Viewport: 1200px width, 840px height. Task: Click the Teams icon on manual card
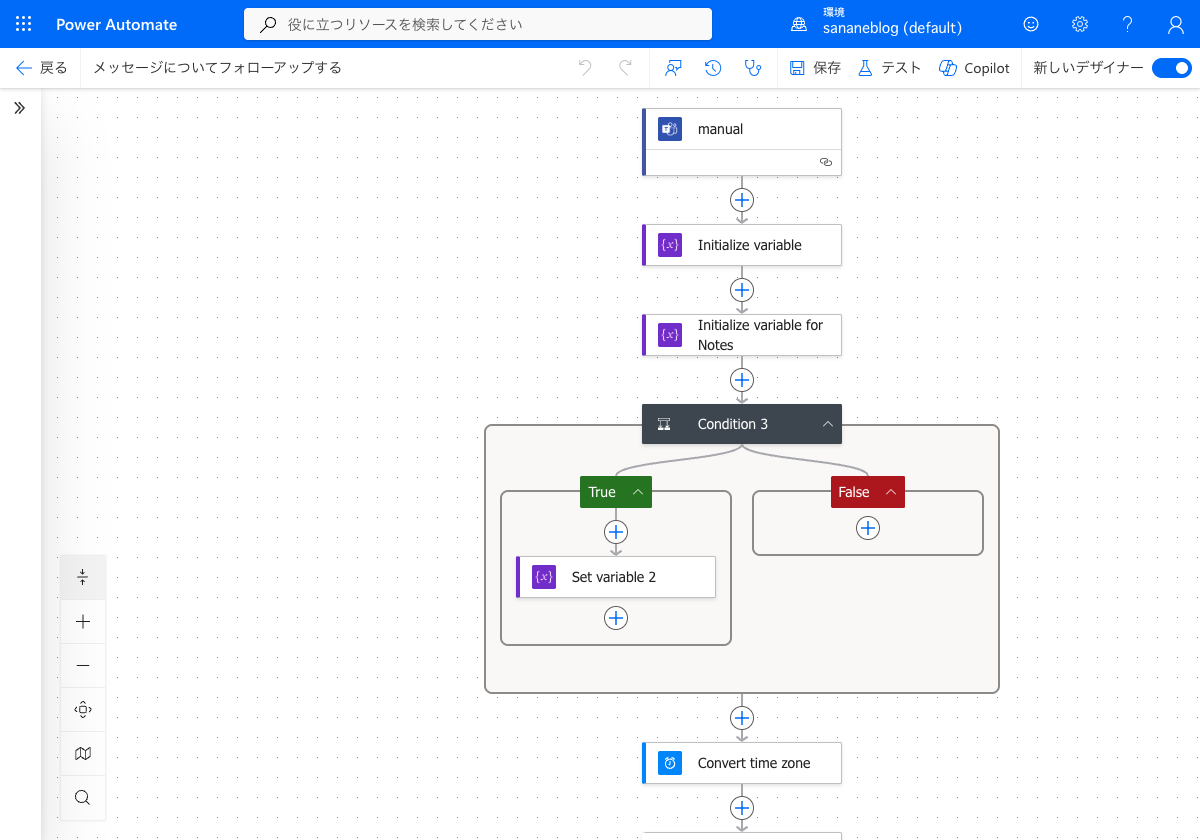670,129
